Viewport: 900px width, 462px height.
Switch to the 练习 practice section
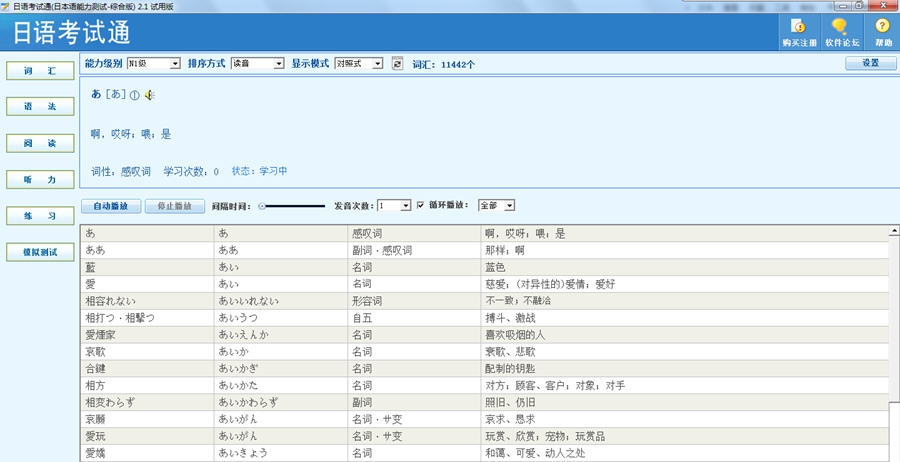pos(40,216)
